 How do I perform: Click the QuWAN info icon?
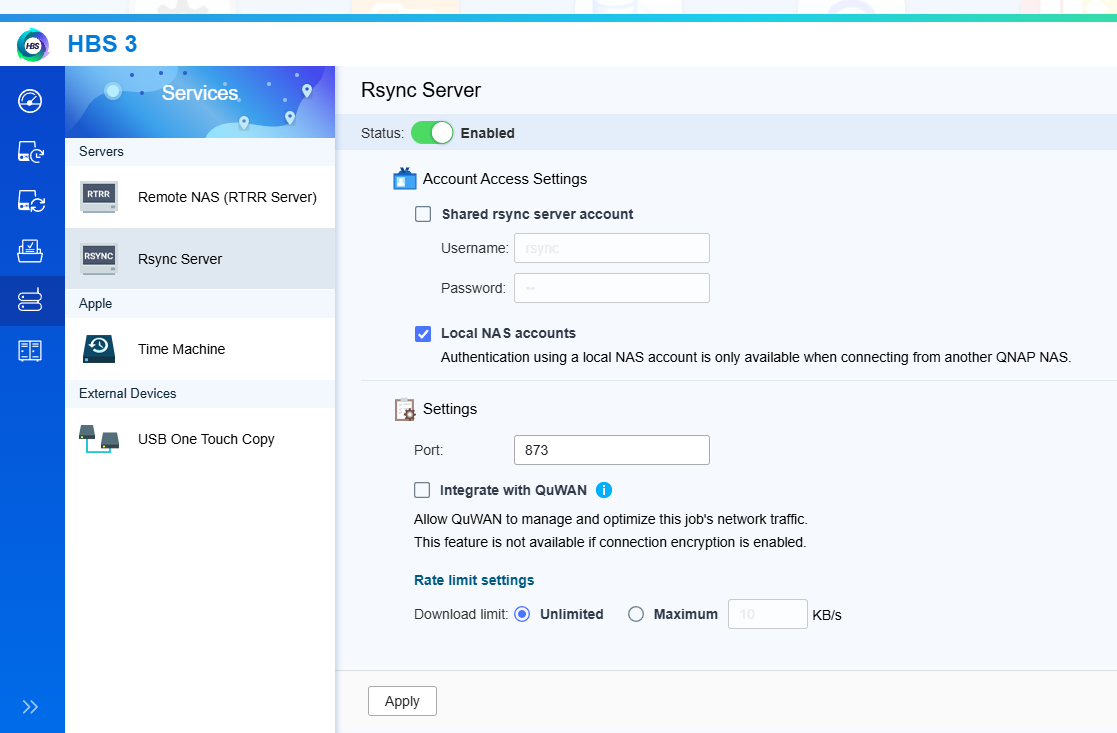604,490
